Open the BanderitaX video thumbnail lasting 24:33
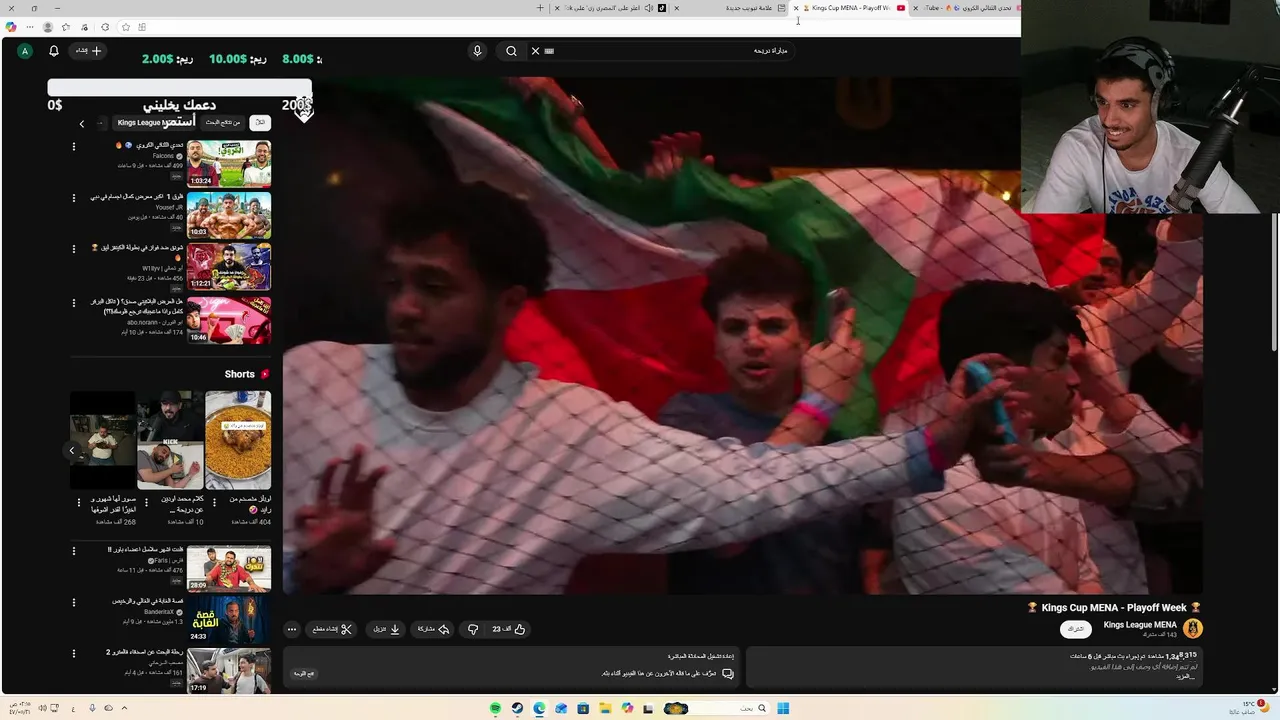1280x720 pixels. tap(229, 620)
